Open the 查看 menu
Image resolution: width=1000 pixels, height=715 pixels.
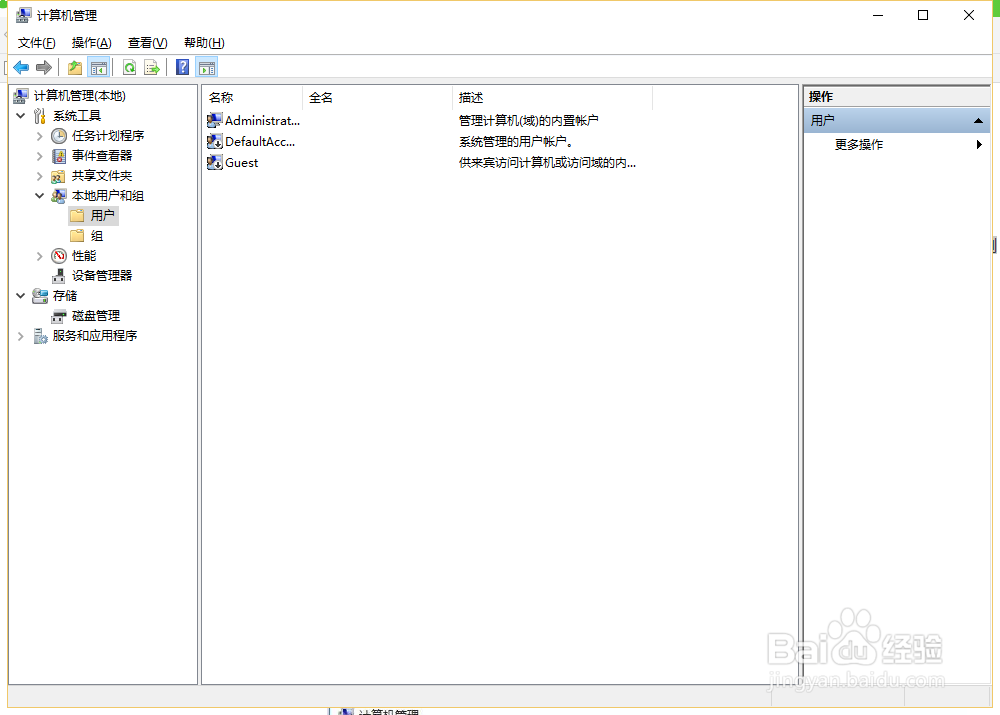(146, 42)
